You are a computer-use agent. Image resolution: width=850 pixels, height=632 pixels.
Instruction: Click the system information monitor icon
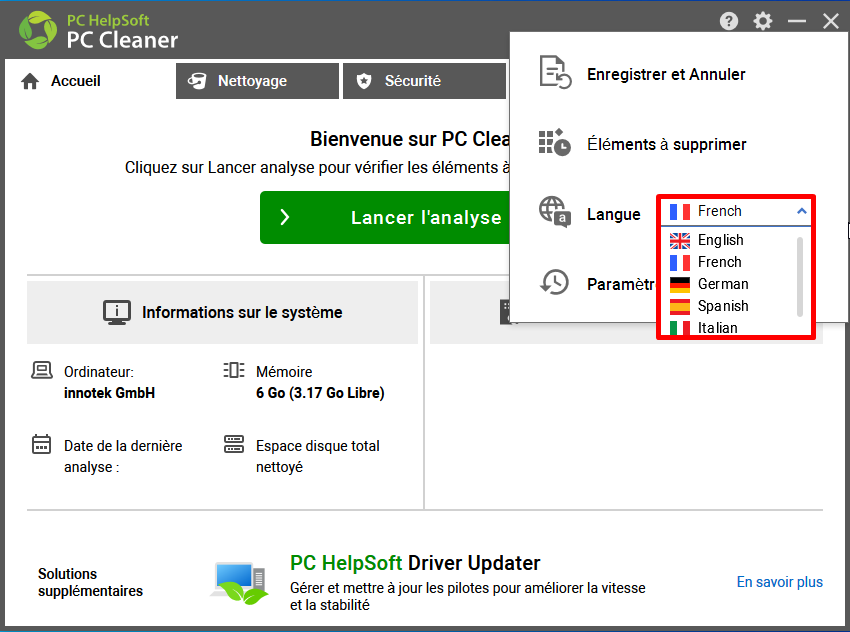coord(117,312)
